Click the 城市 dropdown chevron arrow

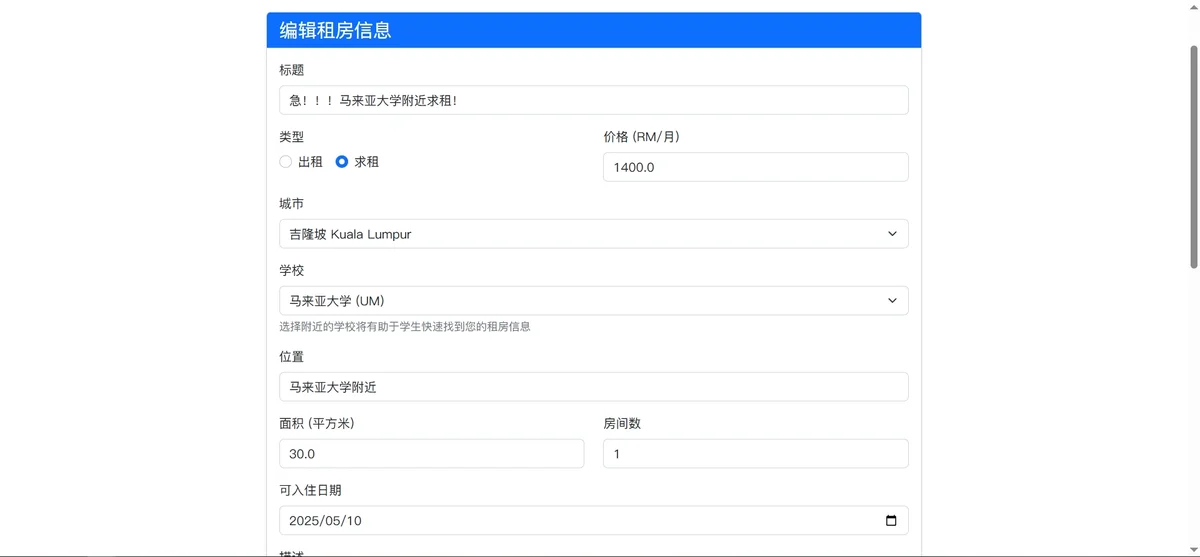pyautogui.click(x=892, y=234)
